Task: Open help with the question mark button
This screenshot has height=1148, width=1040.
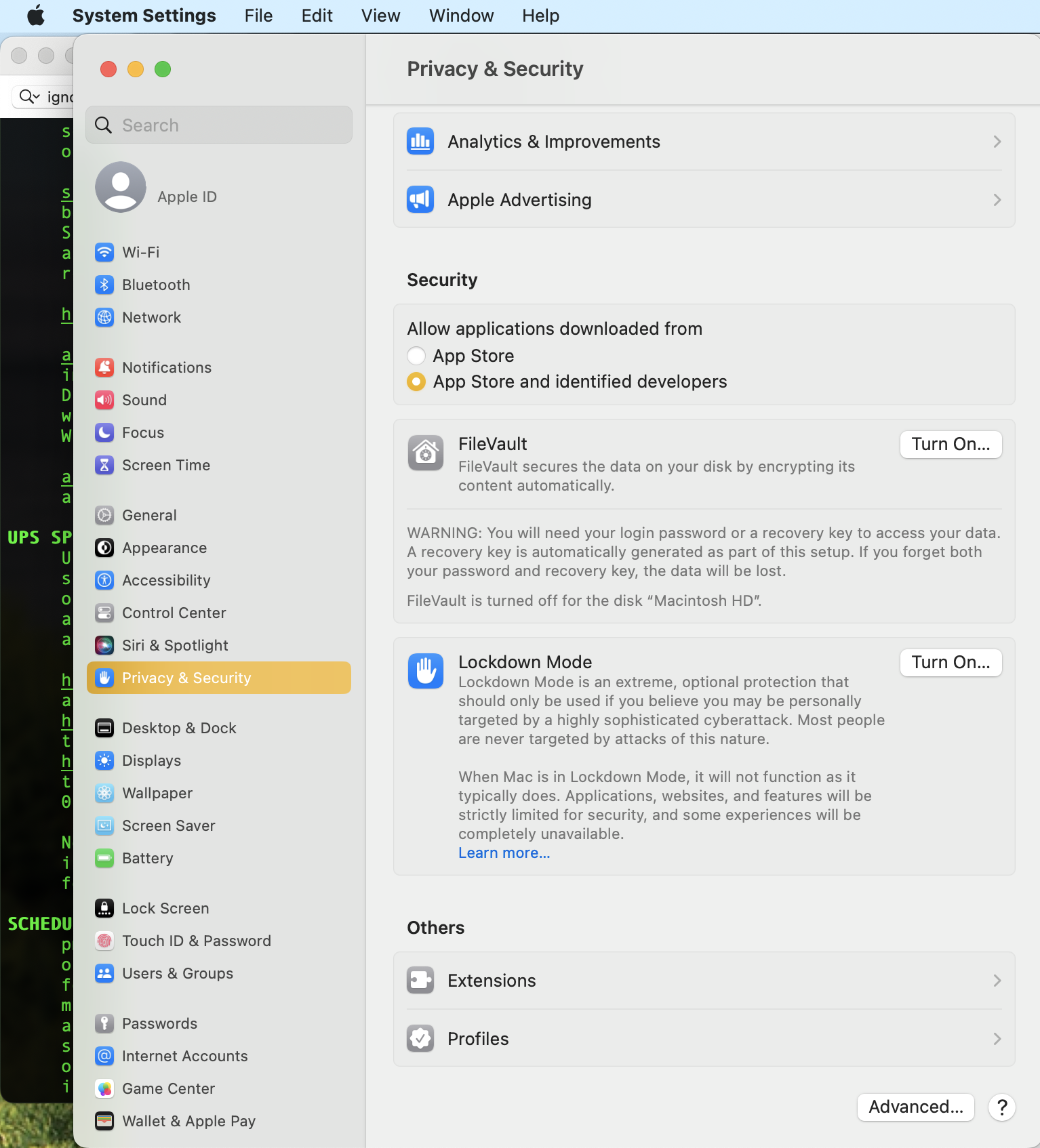Action: tap(1001, 1107)
